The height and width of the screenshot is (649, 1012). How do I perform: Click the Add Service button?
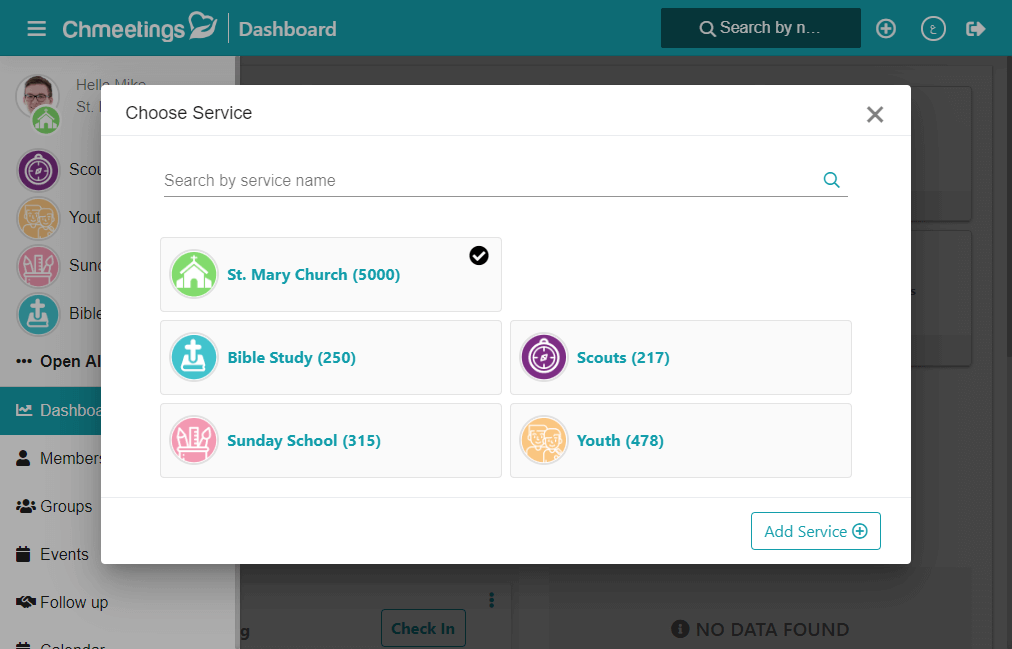816,531
